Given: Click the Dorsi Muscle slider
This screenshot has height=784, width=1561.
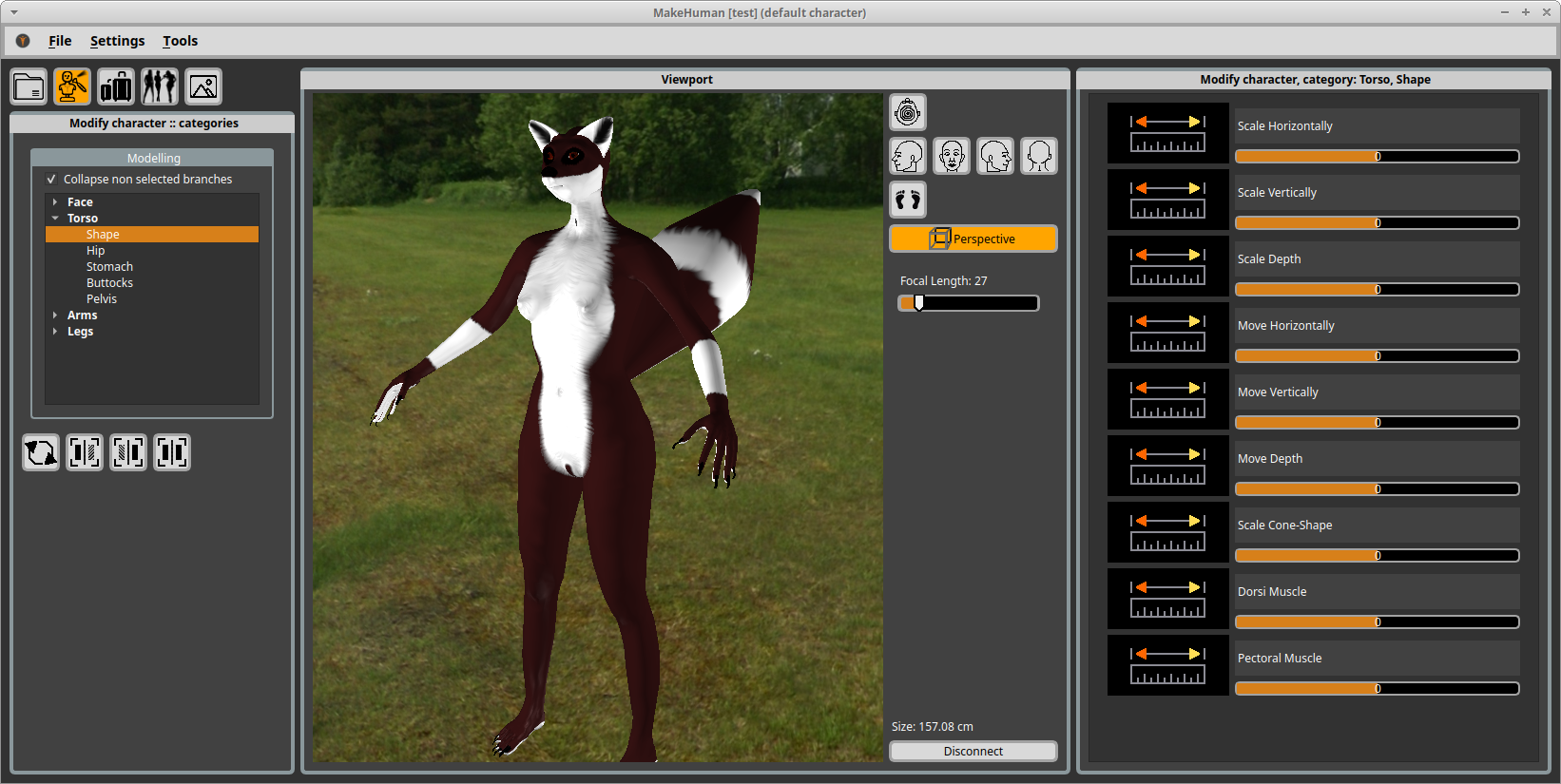Looking at the screenshot, I should pos(1377,622).
